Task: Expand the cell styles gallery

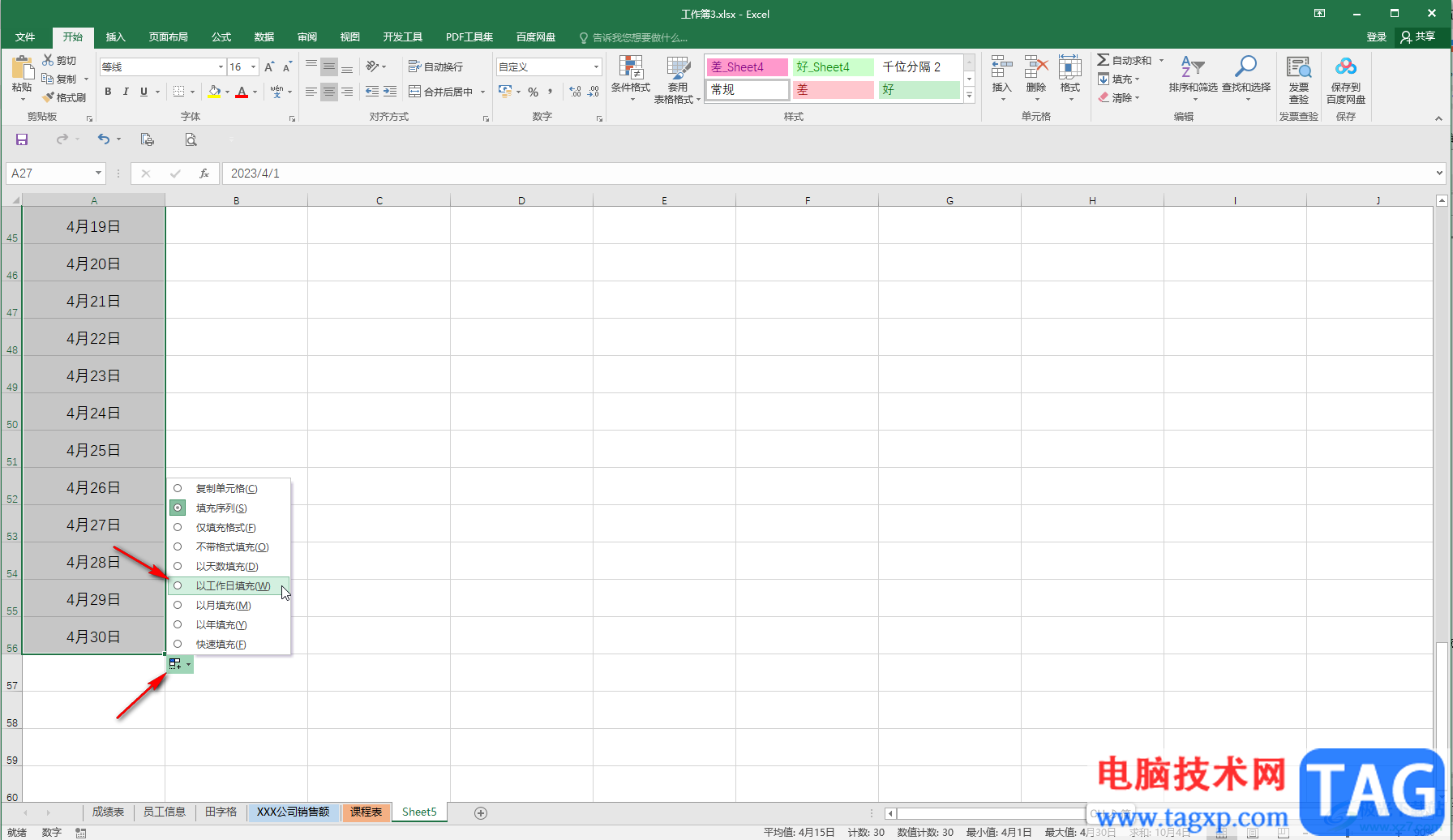Action: coord(969,96)
